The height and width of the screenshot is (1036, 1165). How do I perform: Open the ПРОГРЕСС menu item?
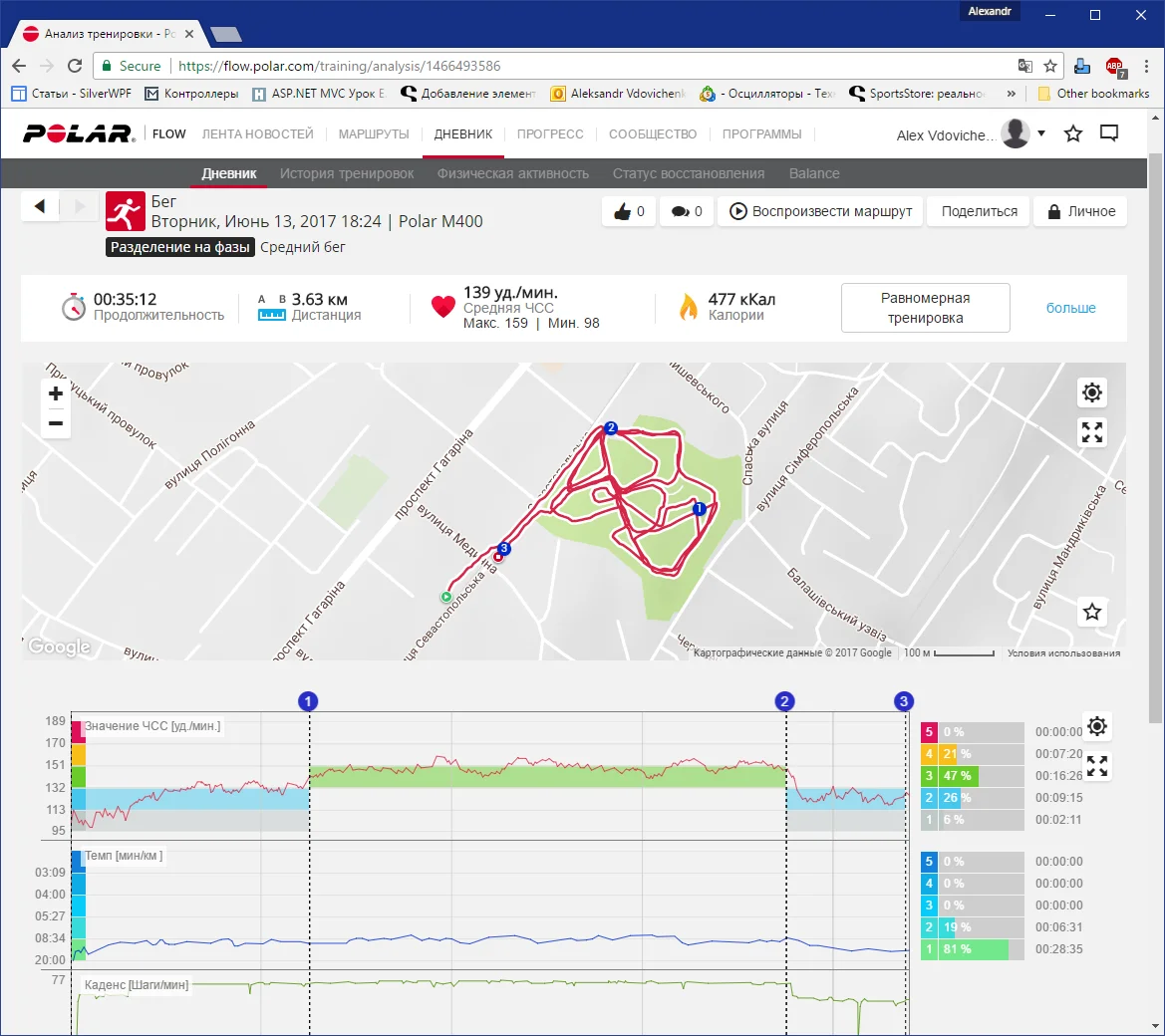(x=550, y=133)
